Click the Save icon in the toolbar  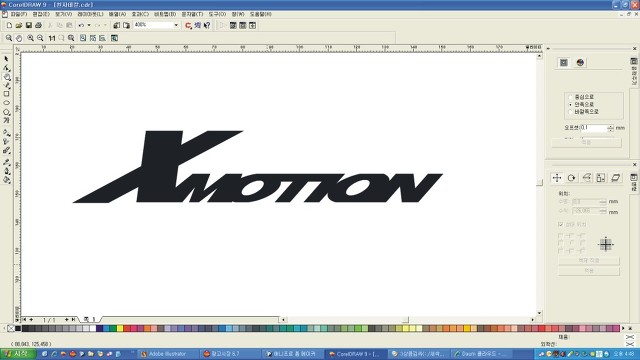click(x=29, y=25)
